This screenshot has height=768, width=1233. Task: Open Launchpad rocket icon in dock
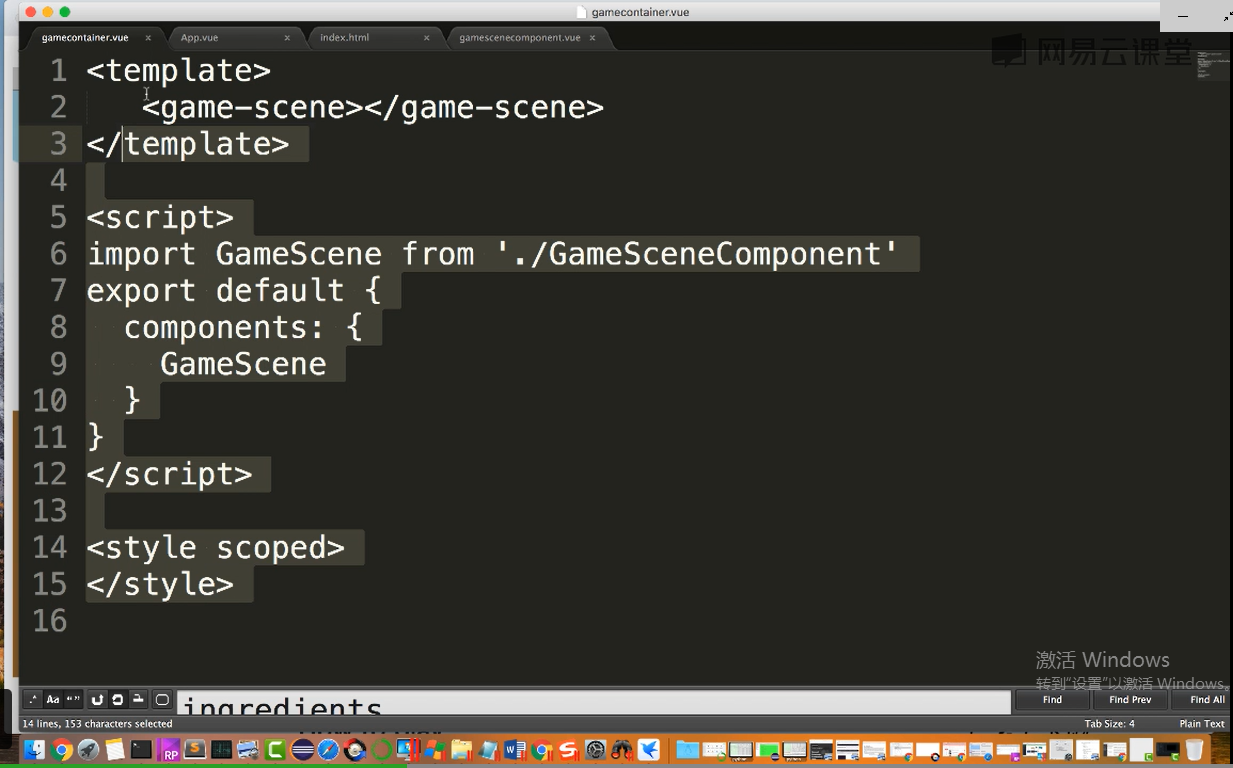[88, 750]
